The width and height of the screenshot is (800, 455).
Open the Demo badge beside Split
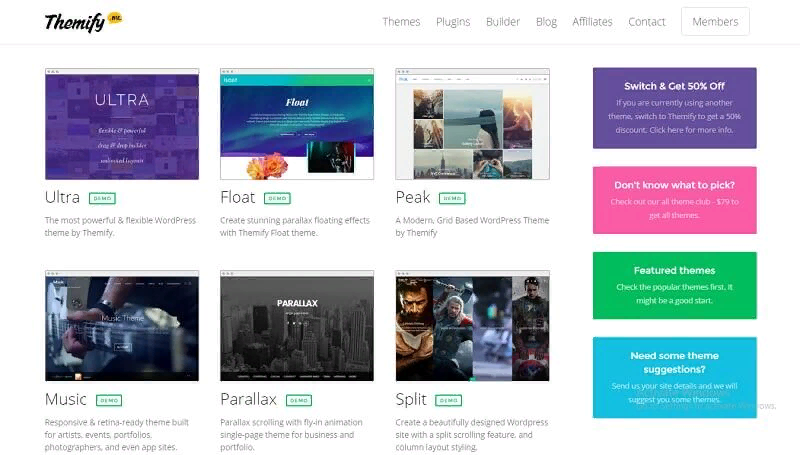click(449, 400)
